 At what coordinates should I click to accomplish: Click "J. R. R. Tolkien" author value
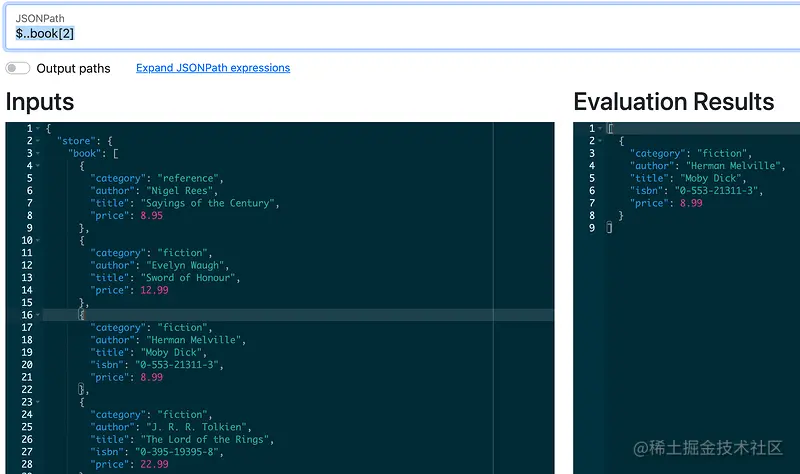click(x=196, y=427)
